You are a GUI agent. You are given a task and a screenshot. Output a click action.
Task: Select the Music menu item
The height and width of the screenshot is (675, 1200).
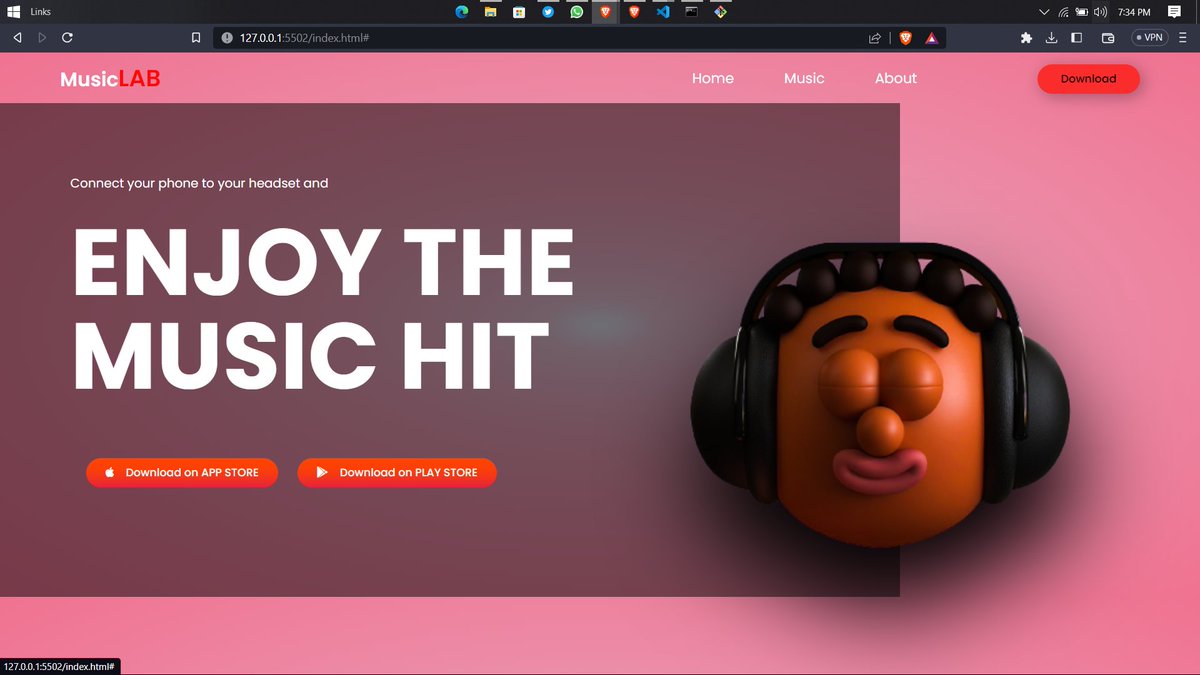pos(804,78)
